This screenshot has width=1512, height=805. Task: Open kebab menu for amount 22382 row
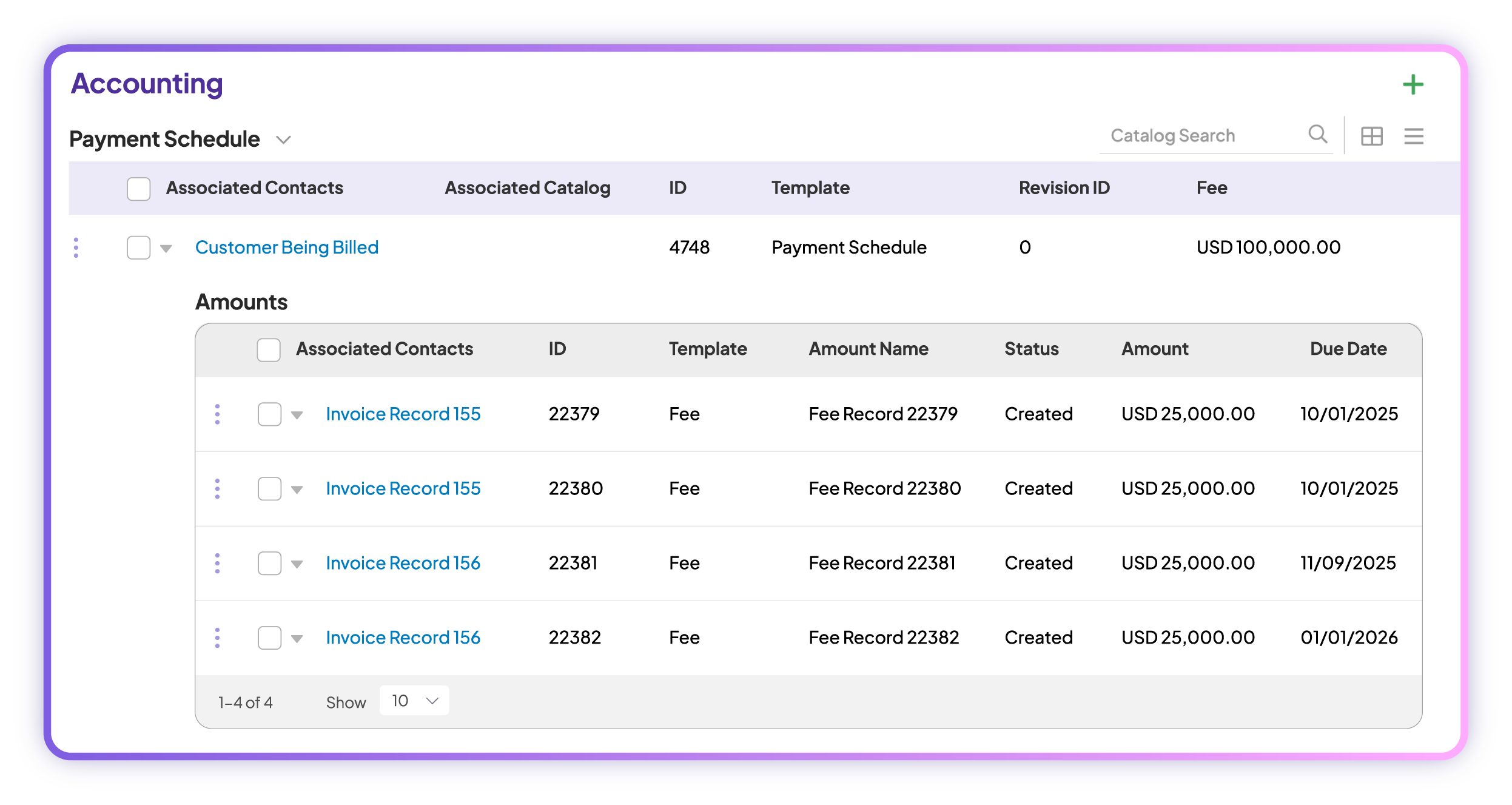tap(217, 638)
